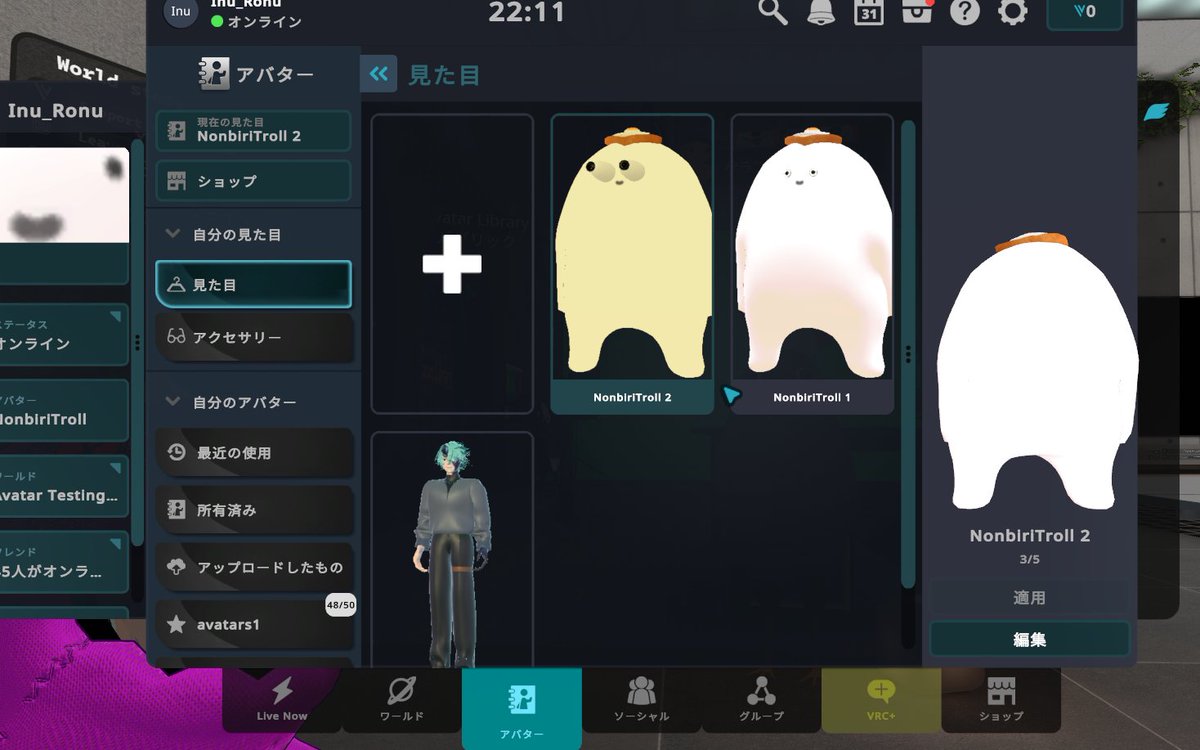Select the アクセサリー sidebar item
Screen dimensions: 1200x750
253,337
